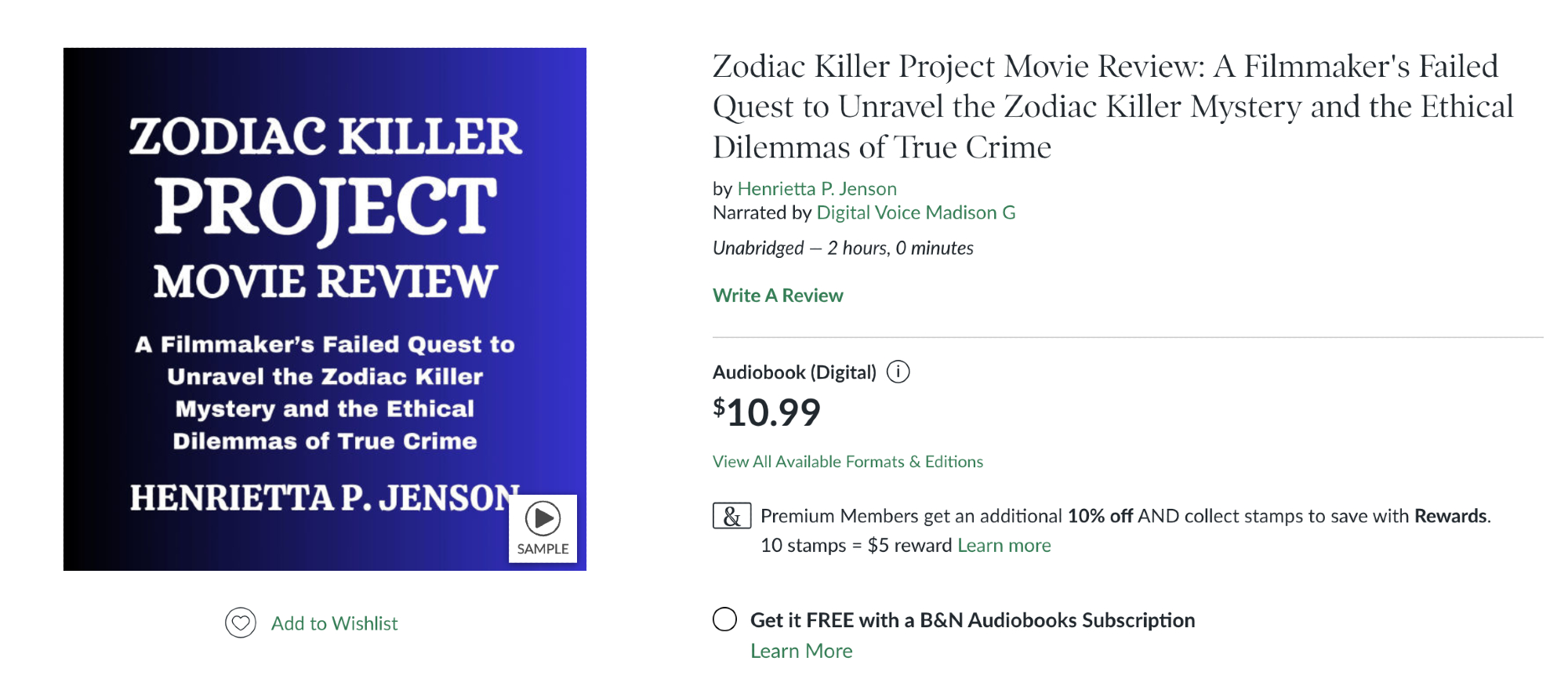Click the Unabridged 2 hours duration text
Screen dimensions: 1568x679
[843, 249]
